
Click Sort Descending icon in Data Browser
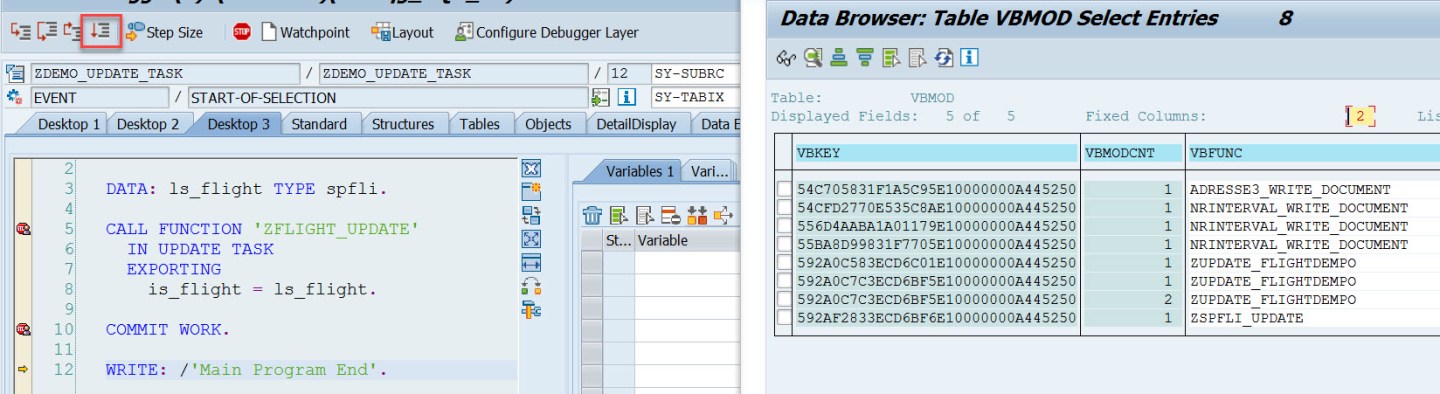(x=866, y=58)
